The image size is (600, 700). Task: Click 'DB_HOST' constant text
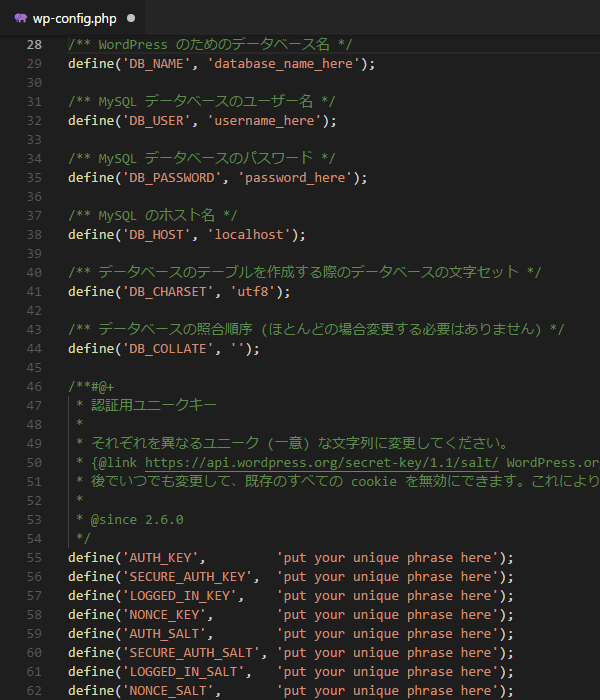click(156, 235)
